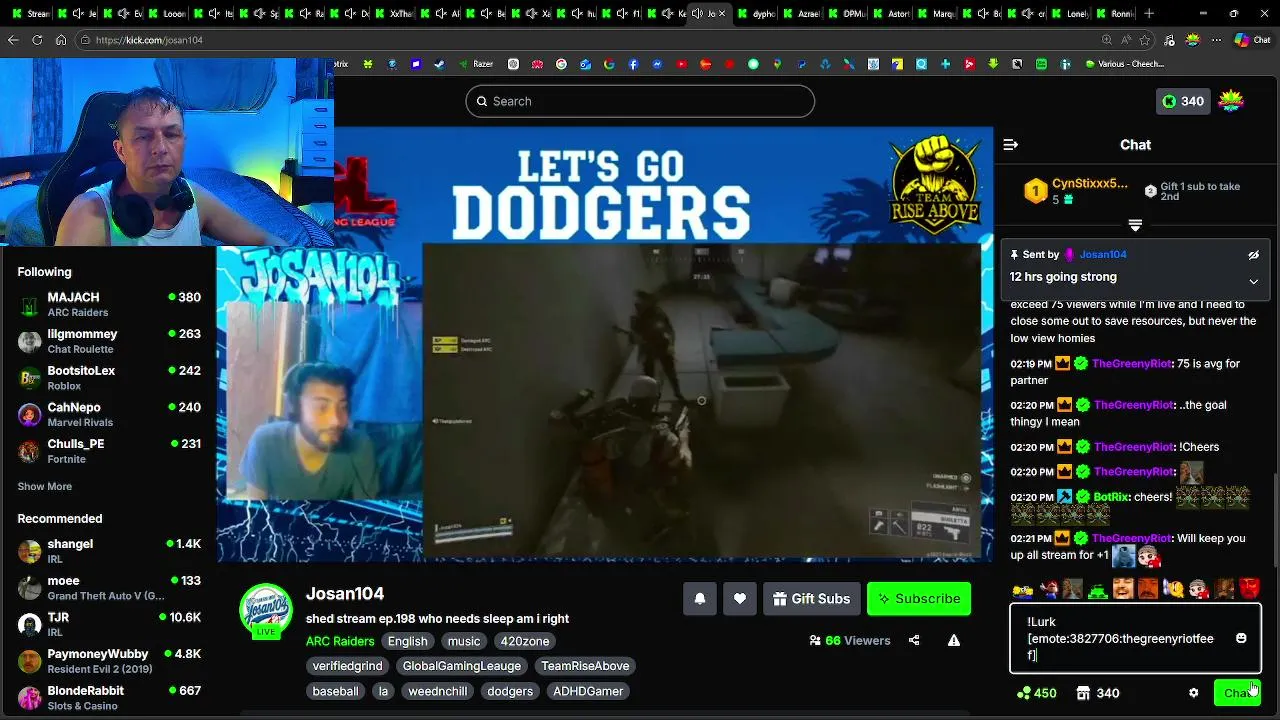The width and height of the screenshot is (1280, 720).
Task: Send the message with the green Chat button
Action: (1237, 693)
